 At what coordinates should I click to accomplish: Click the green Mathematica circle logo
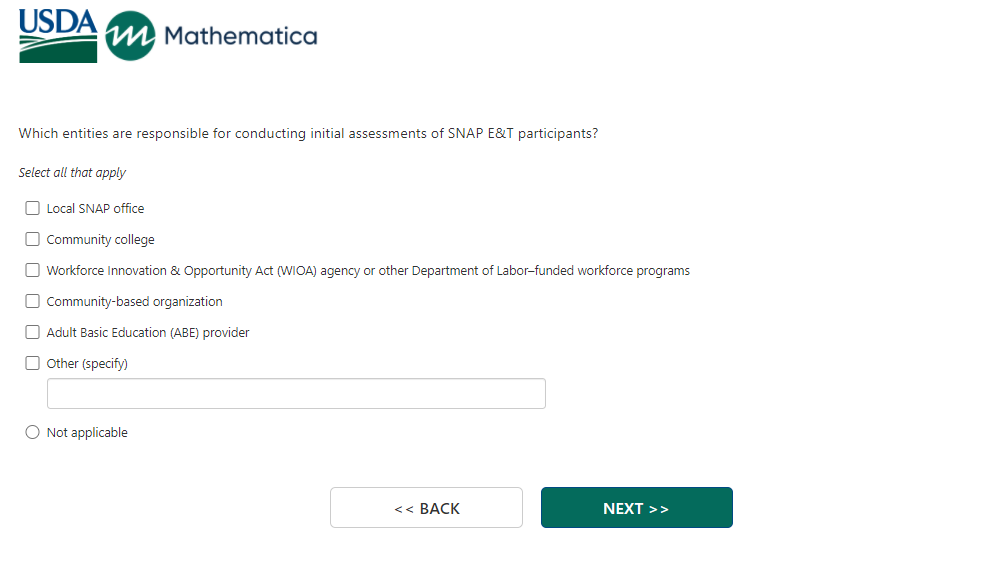pos(130,36)
